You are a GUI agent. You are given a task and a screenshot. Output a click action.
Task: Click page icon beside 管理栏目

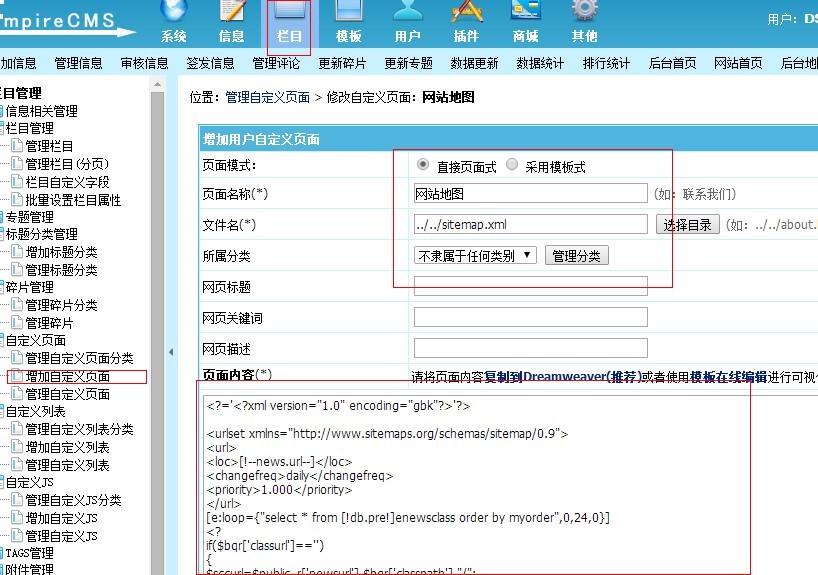click(x=17, y=146)
